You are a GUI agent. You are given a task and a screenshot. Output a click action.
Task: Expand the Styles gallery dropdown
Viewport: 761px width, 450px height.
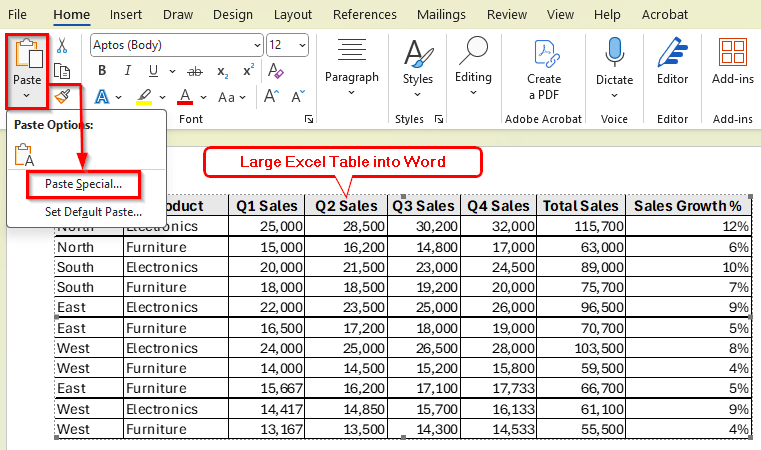pos(418,93)
